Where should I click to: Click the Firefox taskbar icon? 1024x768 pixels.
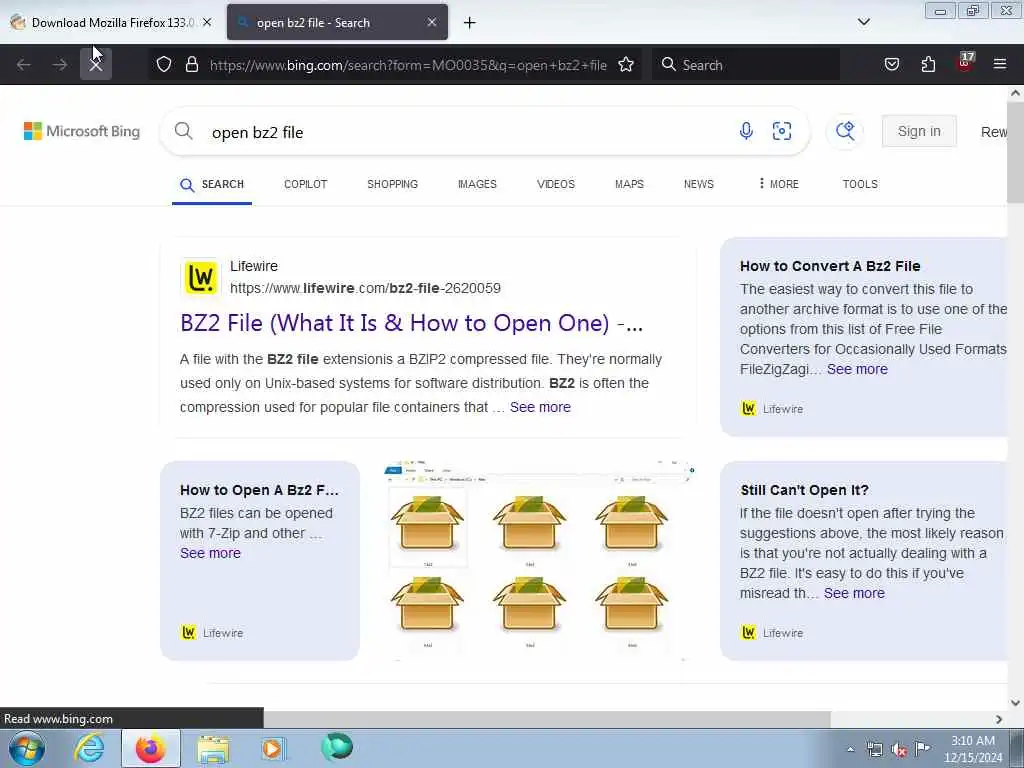(150, 748)
